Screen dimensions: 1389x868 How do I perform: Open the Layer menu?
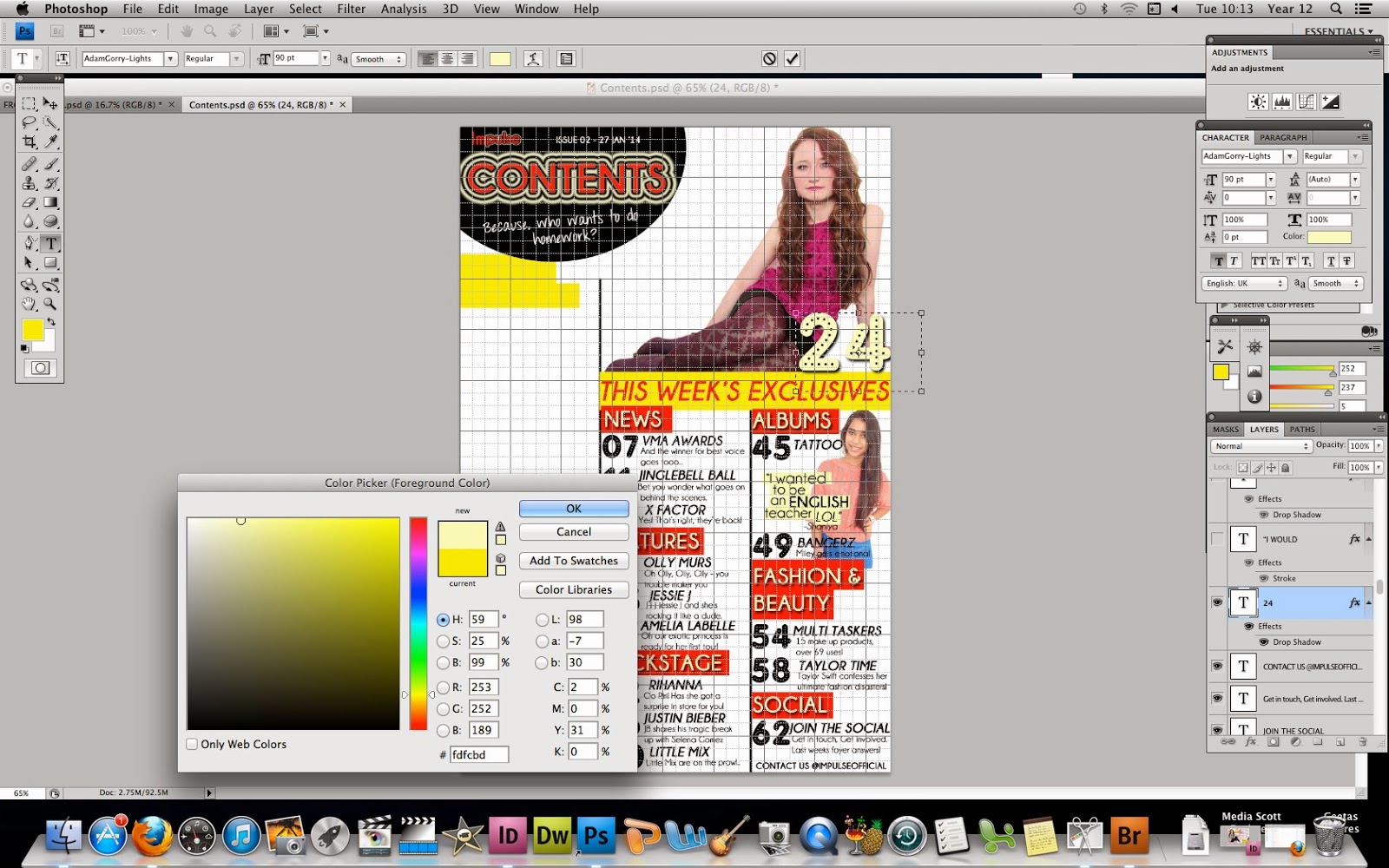(259, 9)
